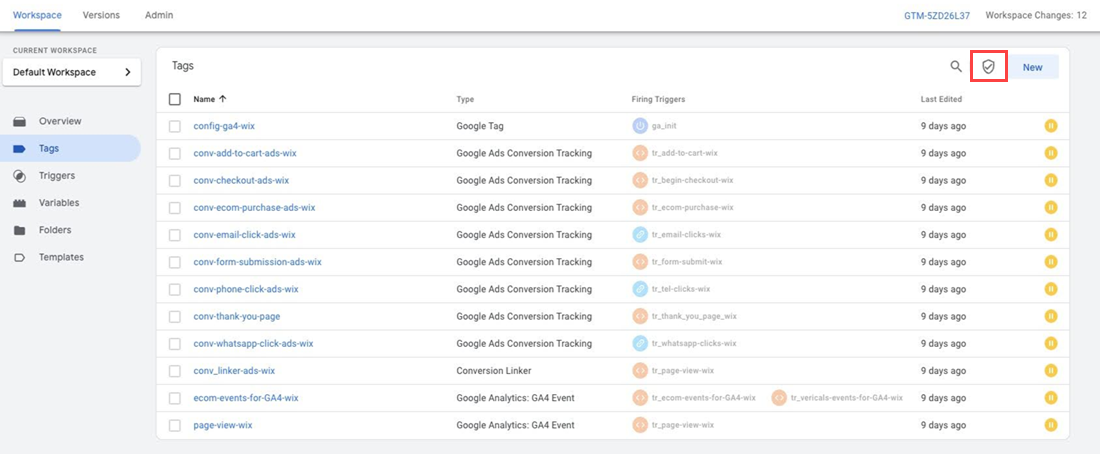This screenshot has width=1100, height=454.
Task: Check the box for page-view-wix
Action: [x=175, y=425]
